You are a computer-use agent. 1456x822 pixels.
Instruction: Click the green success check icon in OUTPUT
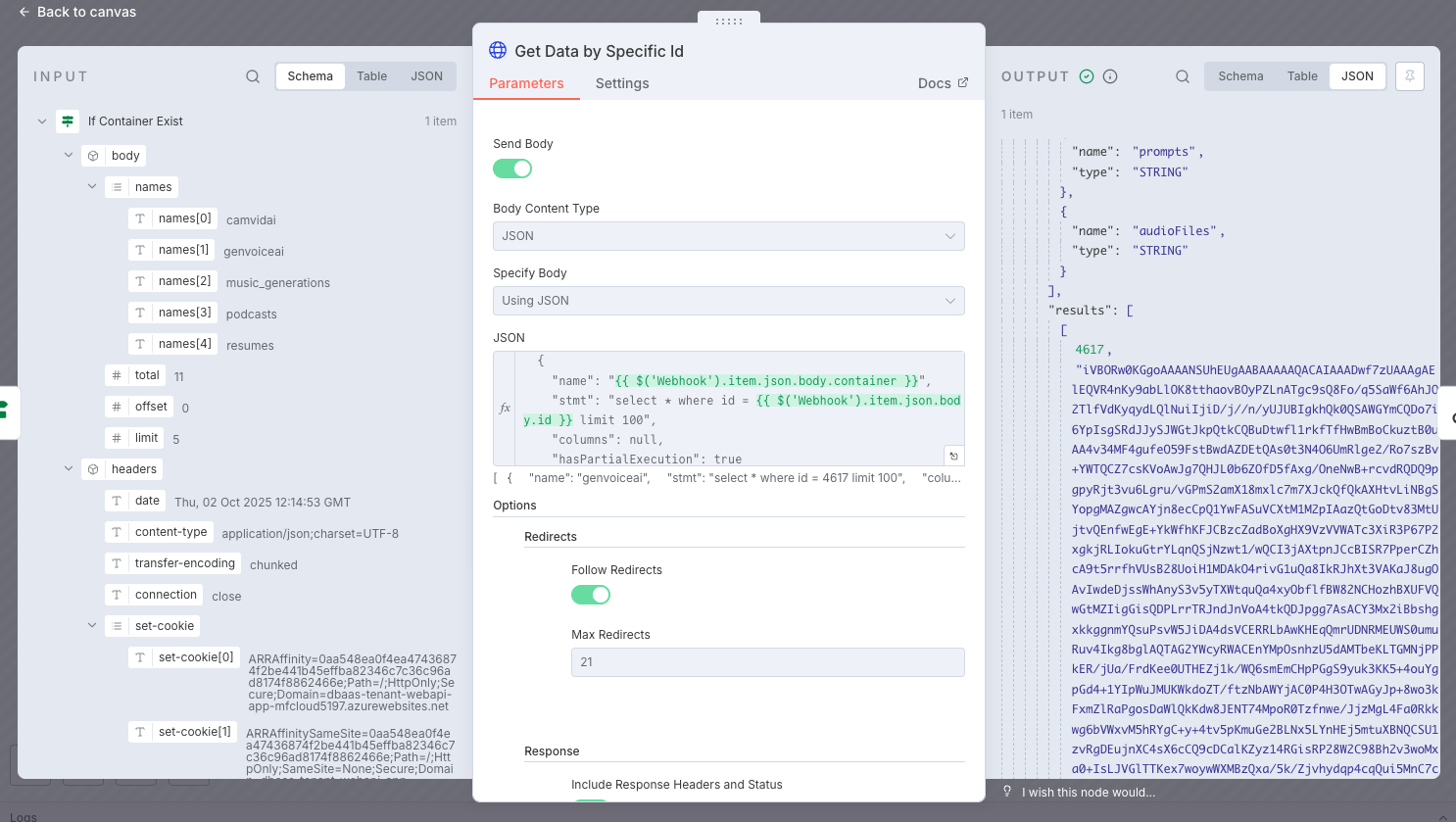(x=1087, y=76)
